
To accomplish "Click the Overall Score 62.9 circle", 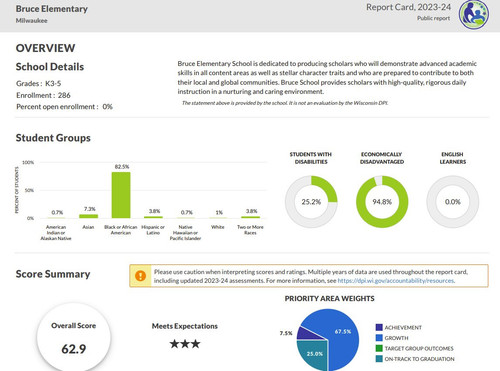I will (x=74, y=337).
